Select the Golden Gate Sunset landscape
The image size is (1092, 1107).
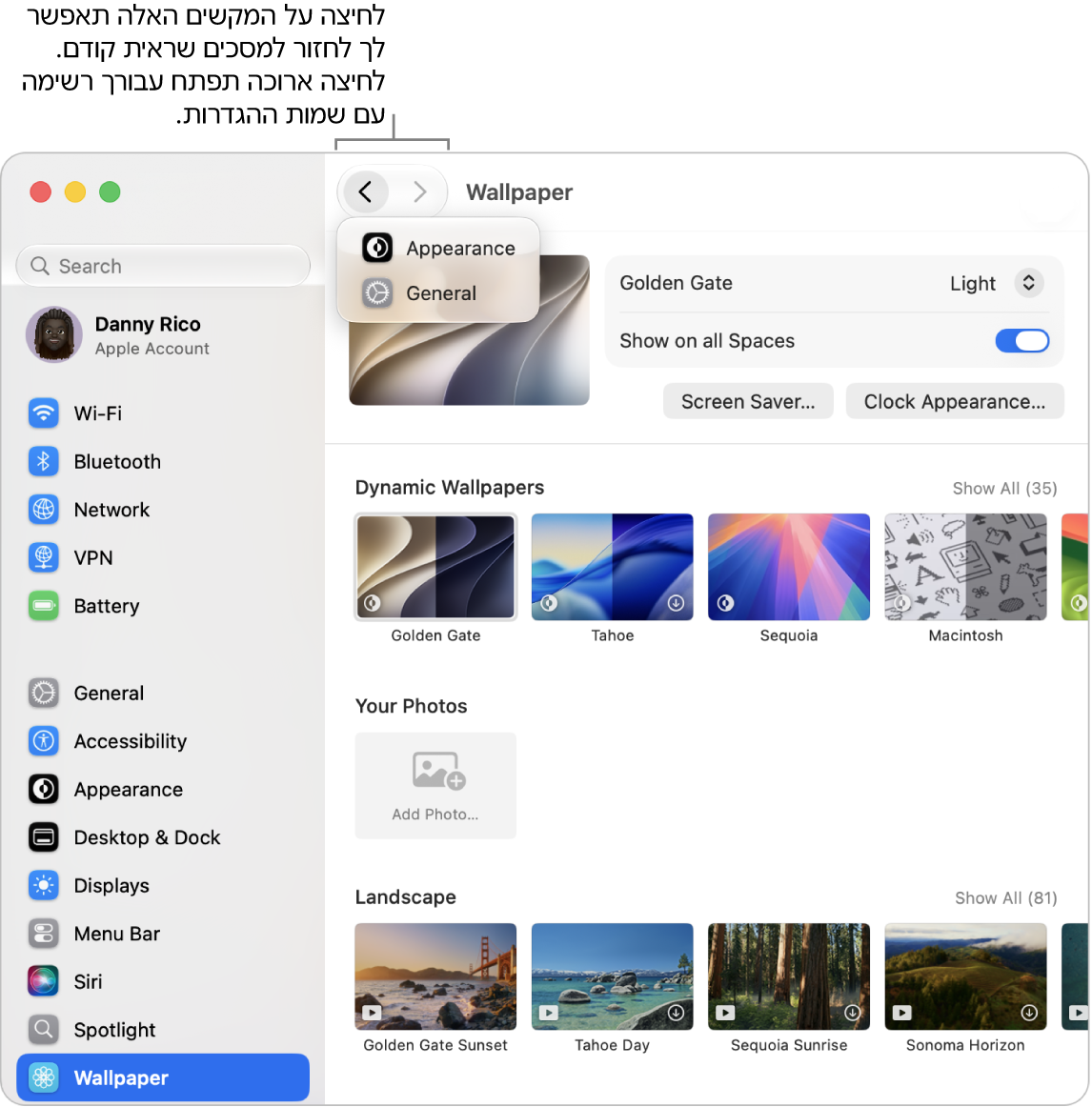click(435, 976)
